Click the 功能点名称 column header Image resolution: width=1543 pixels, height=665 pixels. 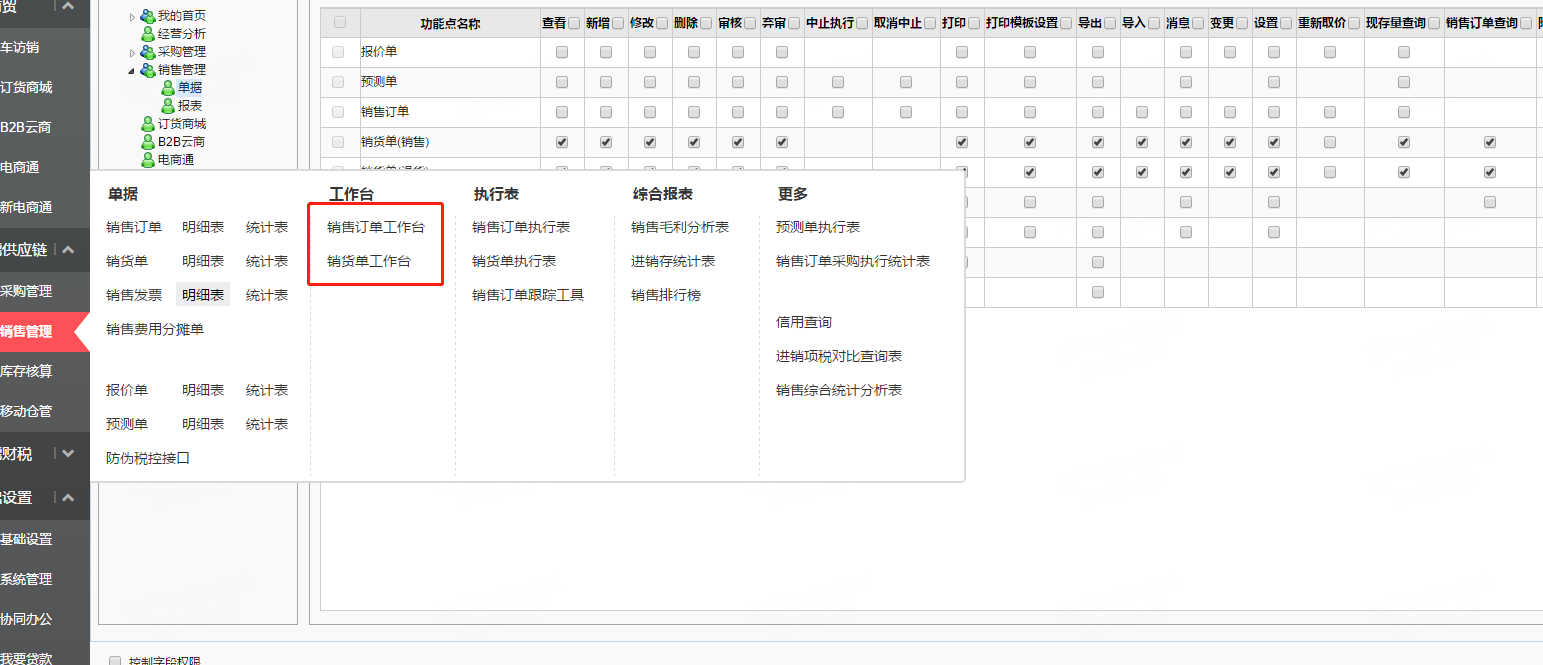[x=451, y=23]
